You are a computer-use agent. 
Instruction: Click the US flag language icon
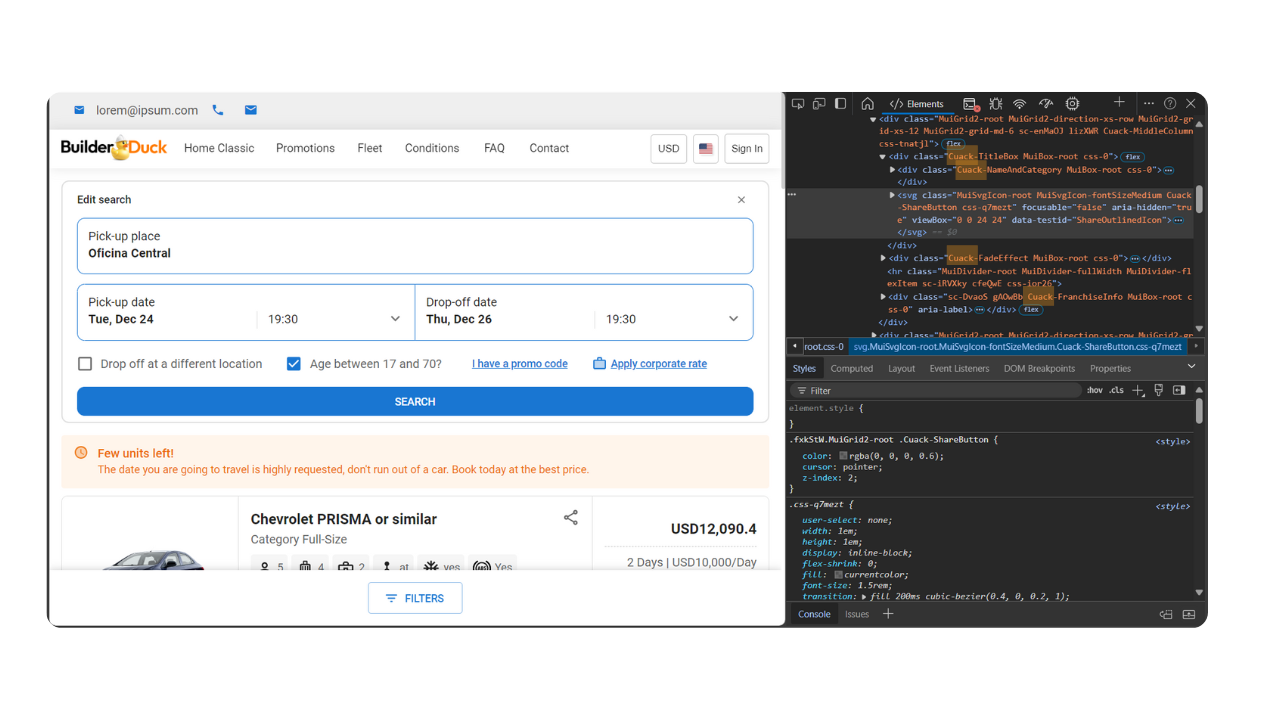pyautogui.click(x=705, y=148)
